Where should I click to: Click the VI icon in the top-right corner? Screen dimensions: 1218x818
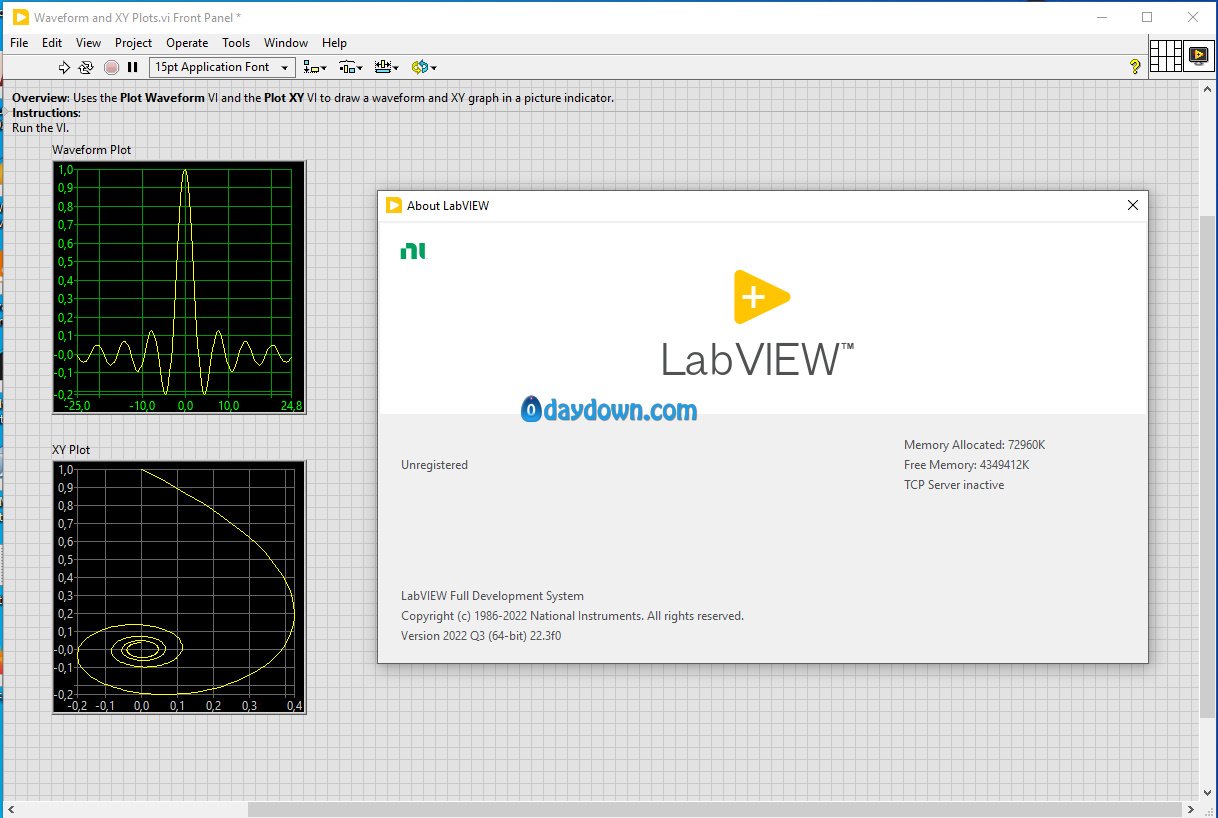point(1198,55)
